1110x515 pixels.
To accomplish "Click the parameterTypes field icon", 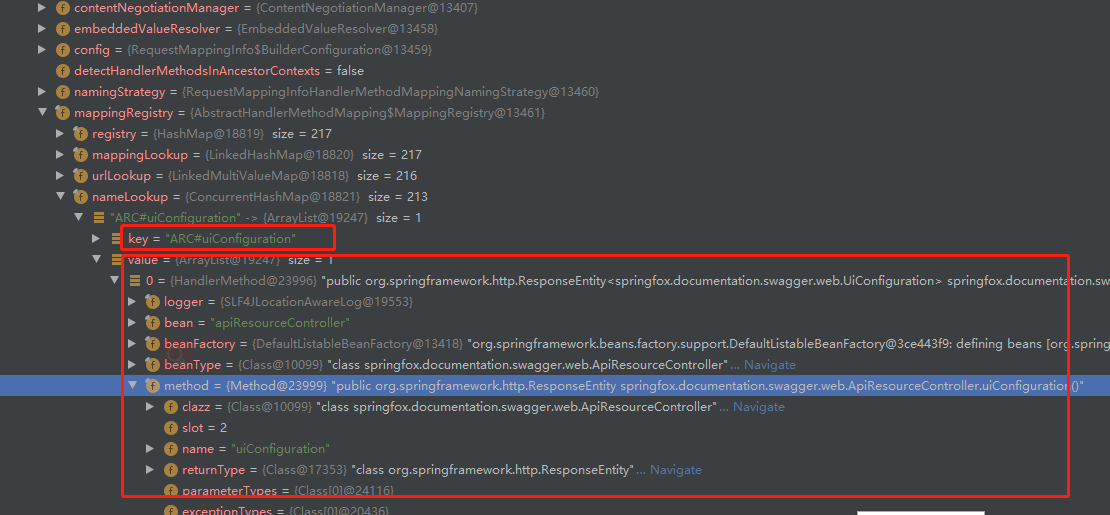I will [x=171, y=490].
